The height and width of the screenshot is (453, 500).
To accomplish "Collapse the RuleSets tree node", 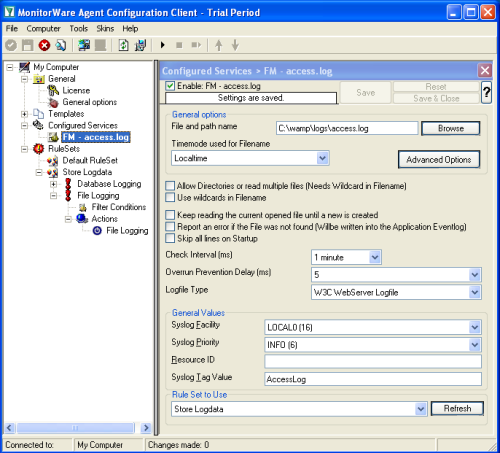I will [24, 149].
